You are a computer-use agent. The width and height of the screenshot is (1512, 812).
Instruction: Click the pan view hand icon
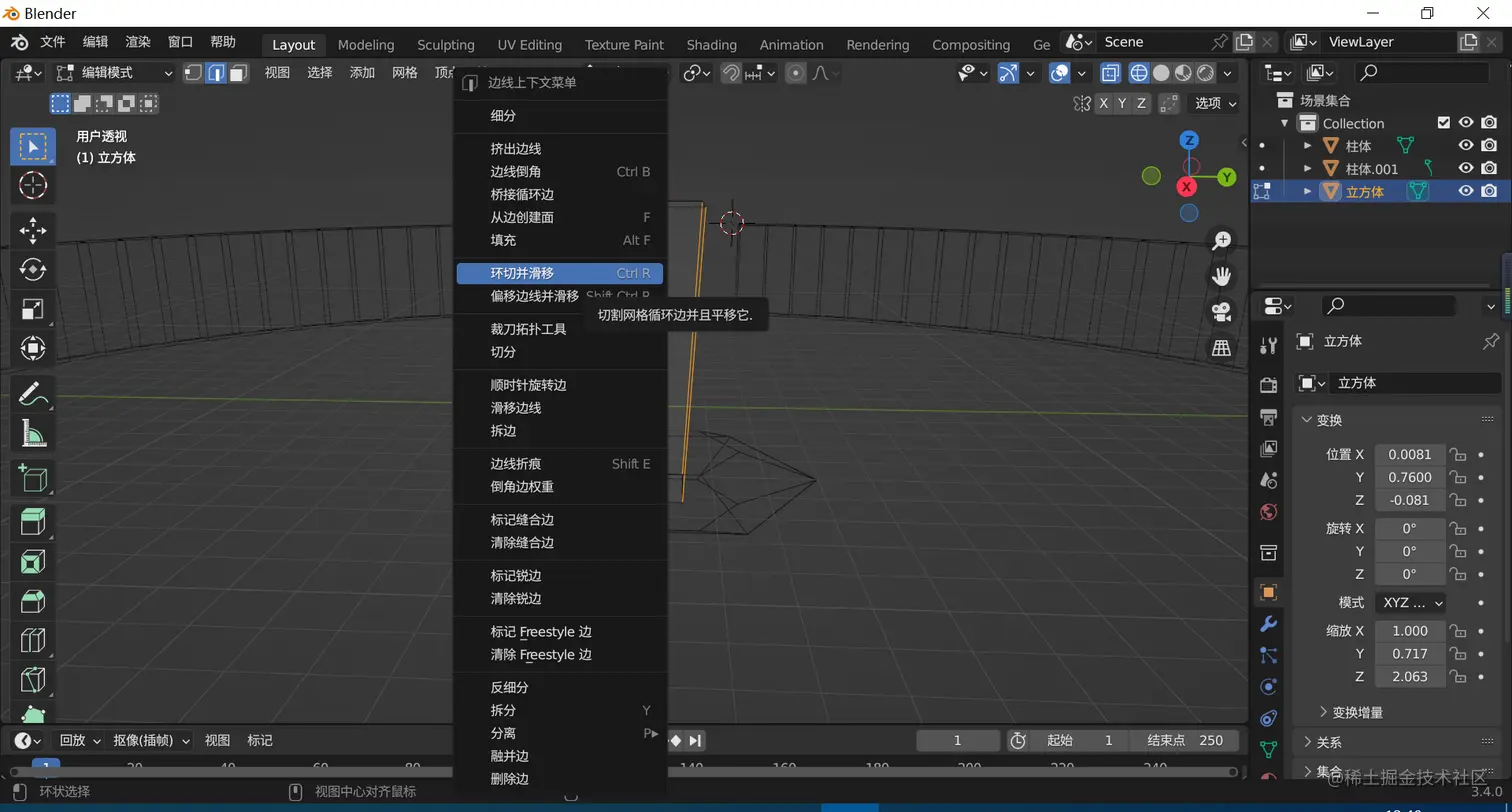click(x=1221, y=276)
